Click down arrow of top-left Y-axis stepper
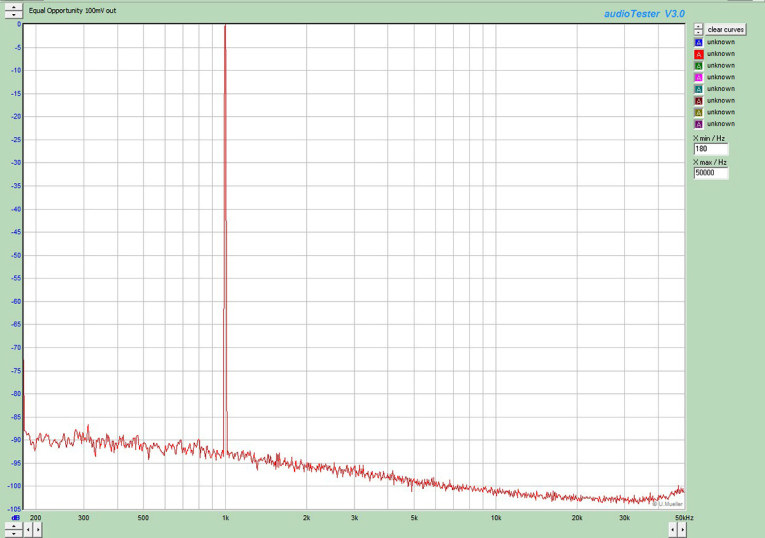765x538 pixels. [x=14, y=15]
